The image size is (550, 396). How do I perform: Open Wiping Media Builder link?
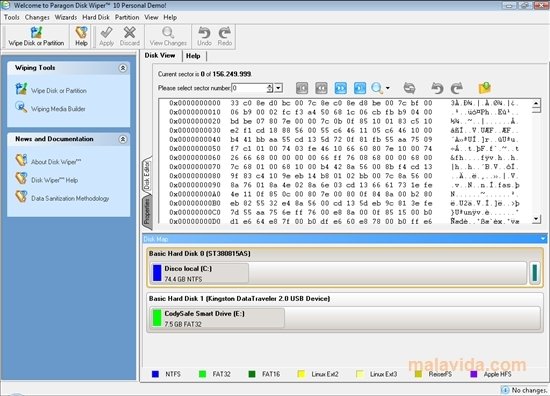click(x=58, y=109)
